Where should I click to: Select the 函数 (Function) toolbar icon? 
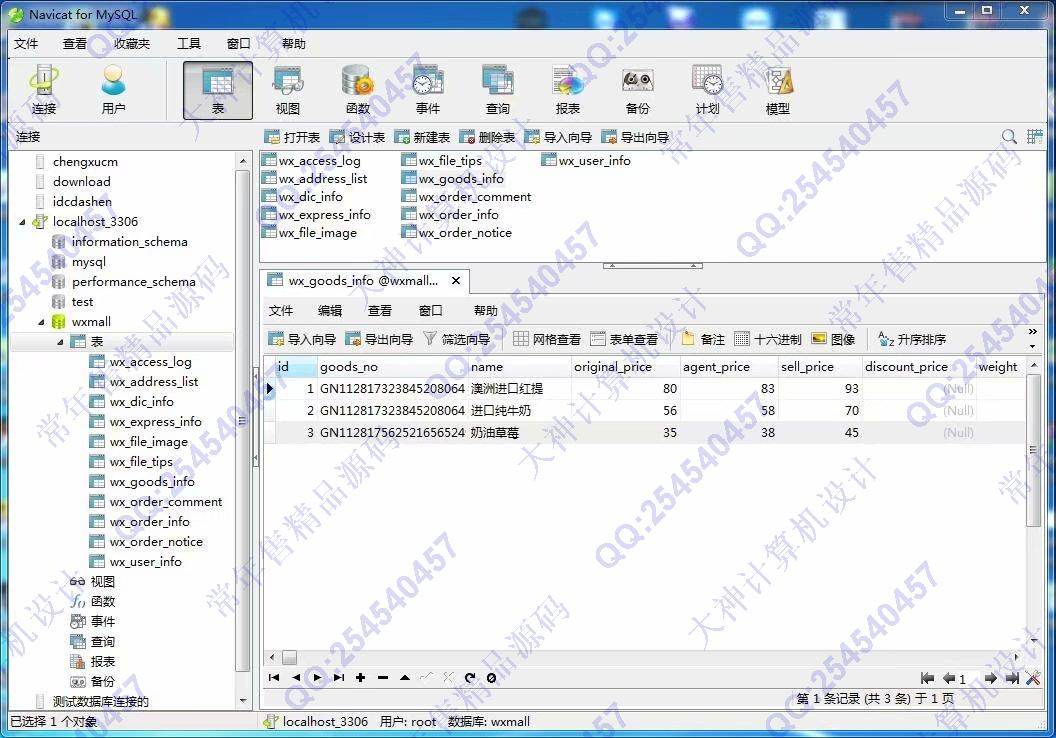[358, 90]
